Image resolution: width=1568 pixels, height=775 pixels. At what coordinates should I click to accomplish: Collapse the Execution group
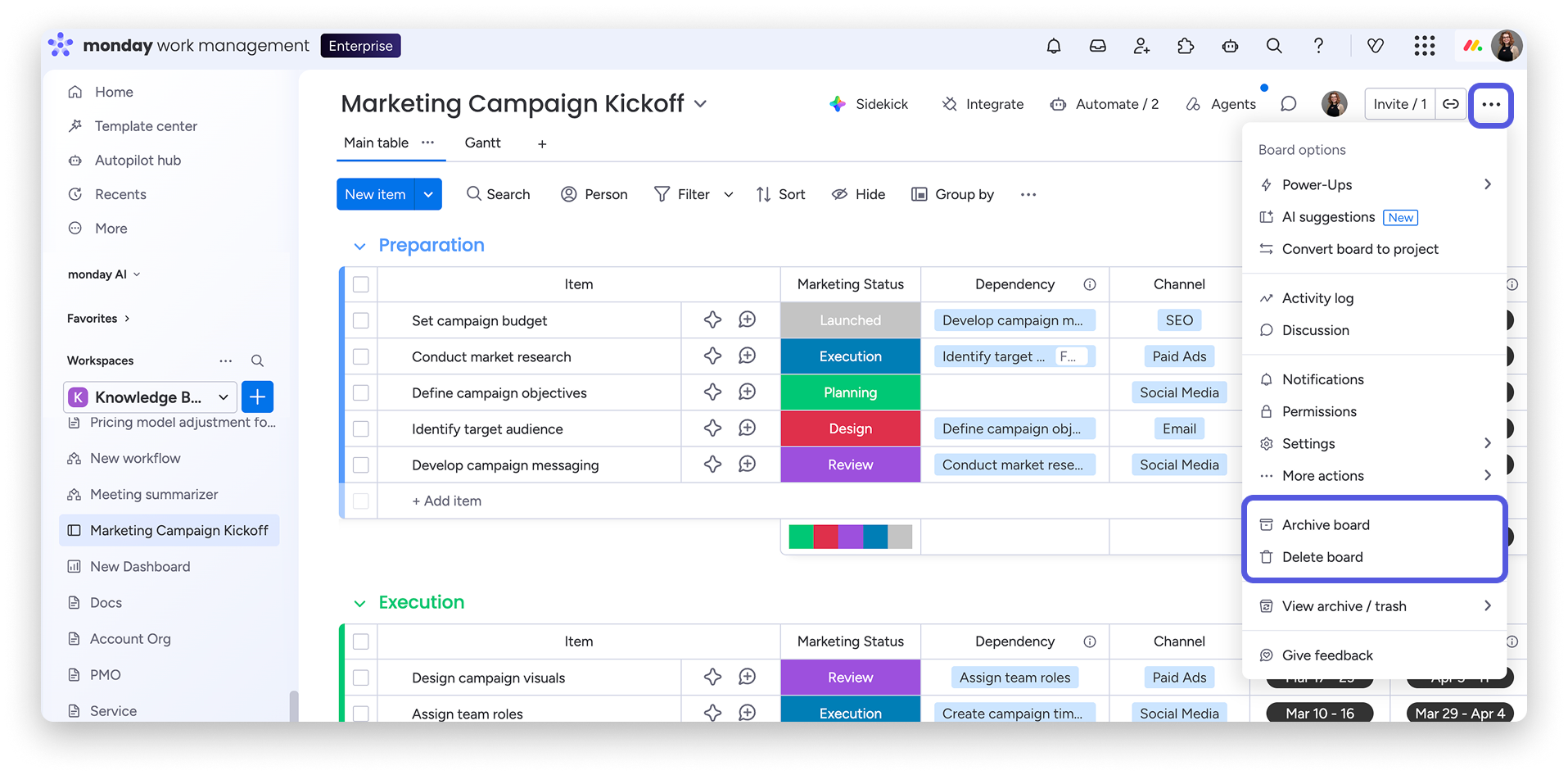pyautogui.click(x=359, y=604)
